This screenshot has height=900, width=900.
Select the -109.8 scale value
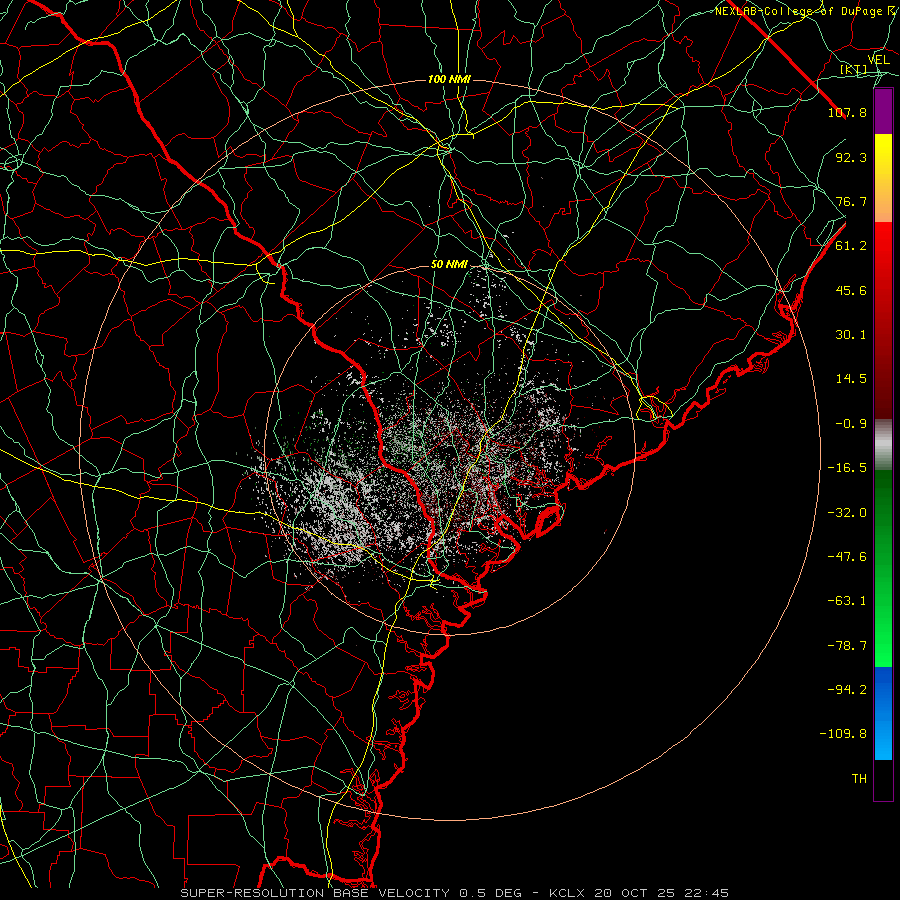coord(843,734)
